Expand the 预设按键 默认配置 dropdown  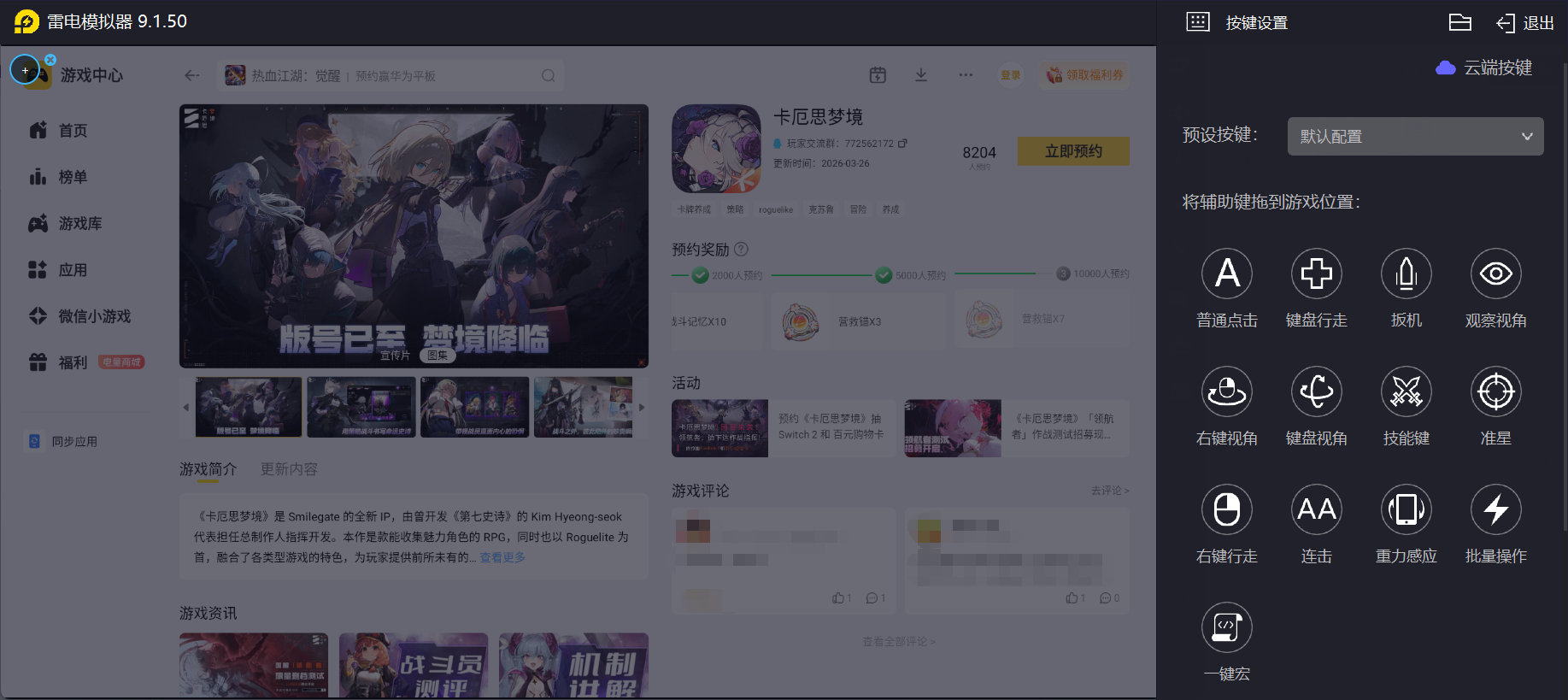click(x=1415, y=137)
